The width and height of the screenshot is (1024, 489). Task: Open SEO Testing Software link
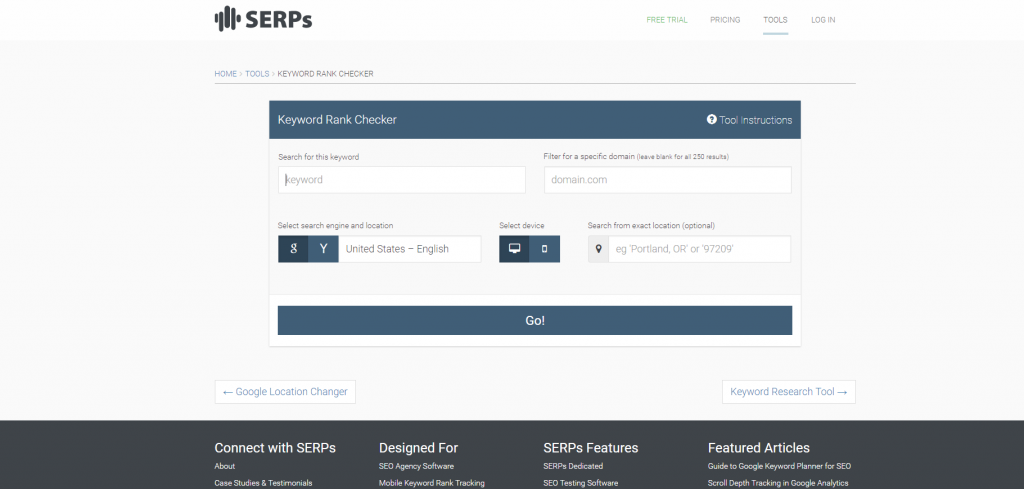point(581,483)
